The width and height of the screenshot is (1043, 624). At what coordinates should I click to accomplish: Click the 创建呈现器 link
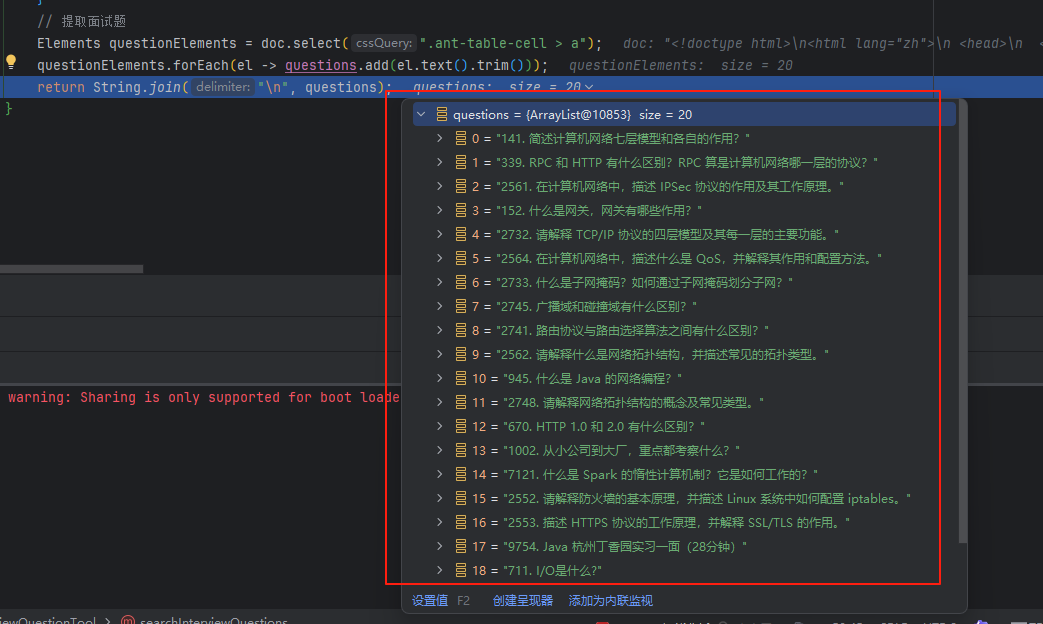click(x=523, y=601)
